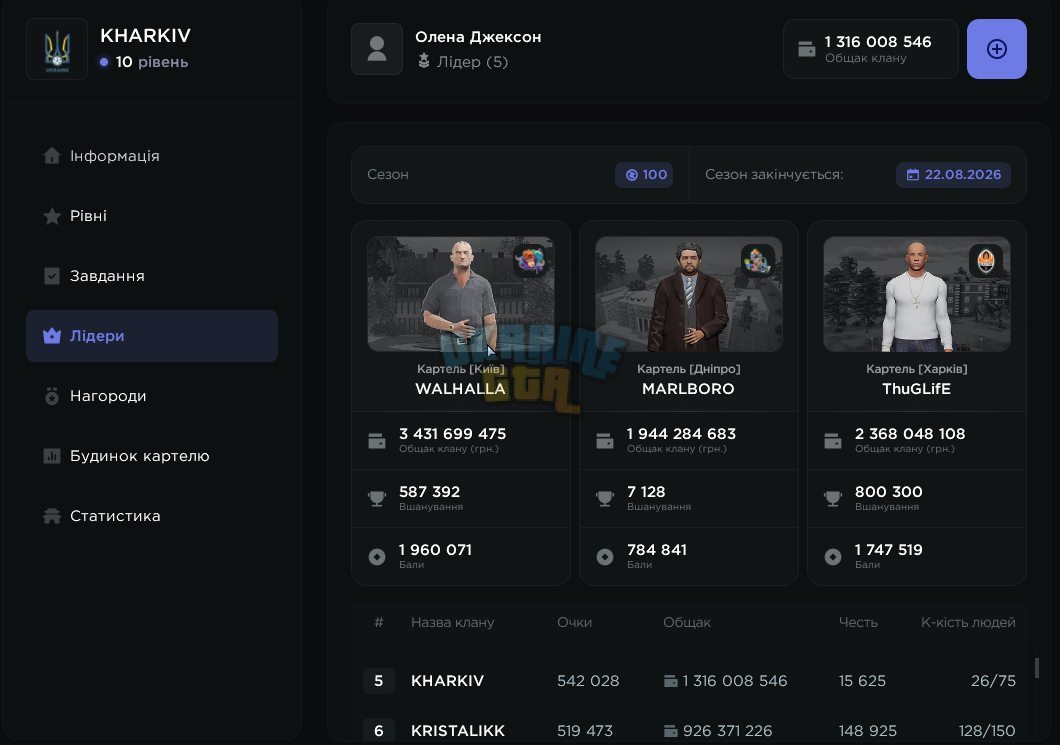Click the rank 6 number badge

[x=379, y=731]
